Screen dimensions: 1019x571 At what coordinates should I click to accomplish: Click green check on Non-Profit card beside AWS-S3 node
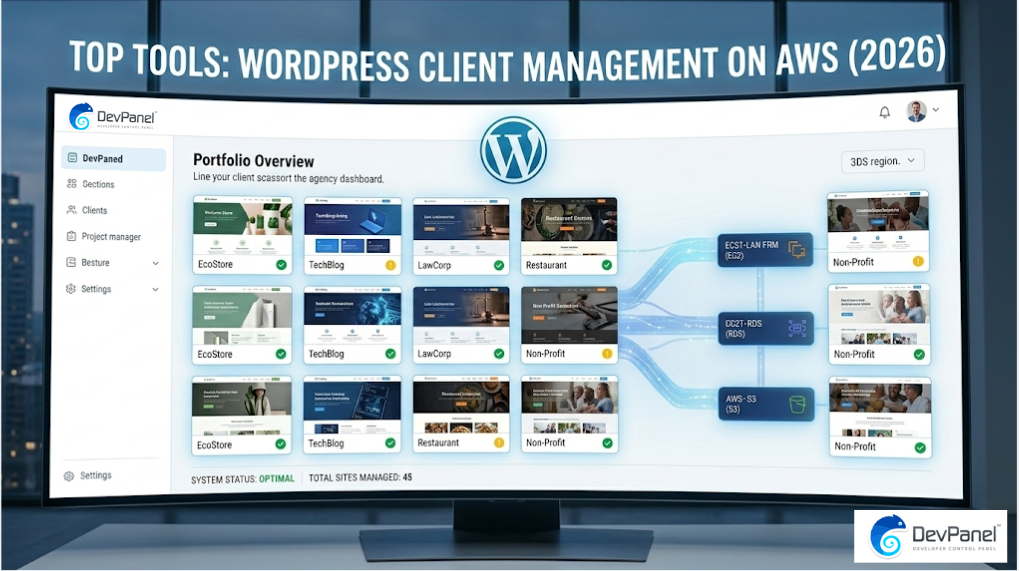[920, 448]
